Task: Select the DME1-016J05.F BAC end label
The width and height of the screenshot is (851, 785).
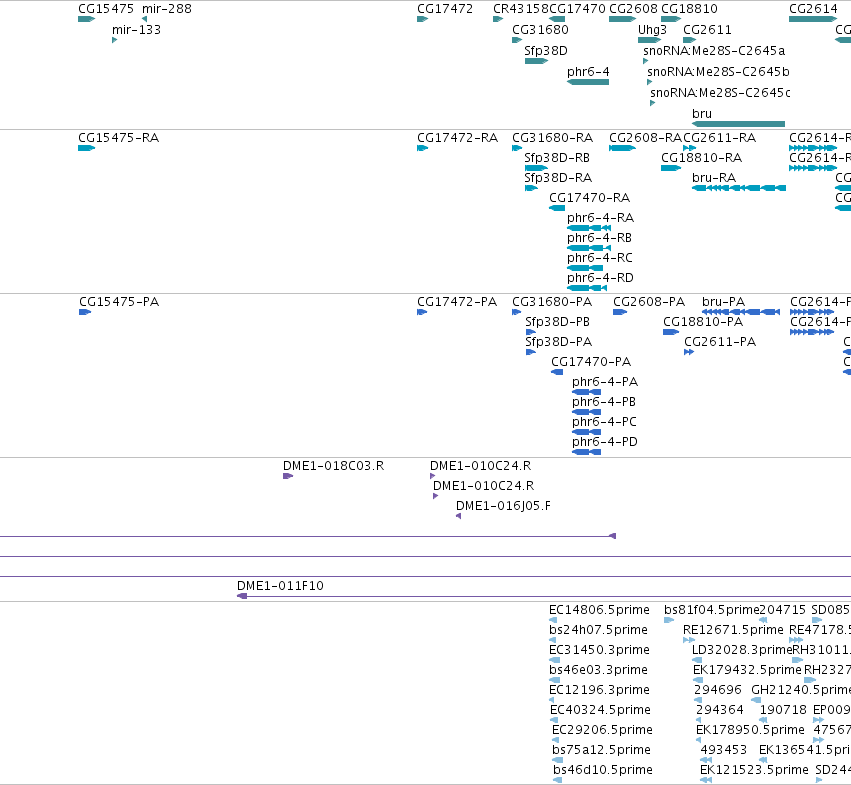Action: pos(503,506)
